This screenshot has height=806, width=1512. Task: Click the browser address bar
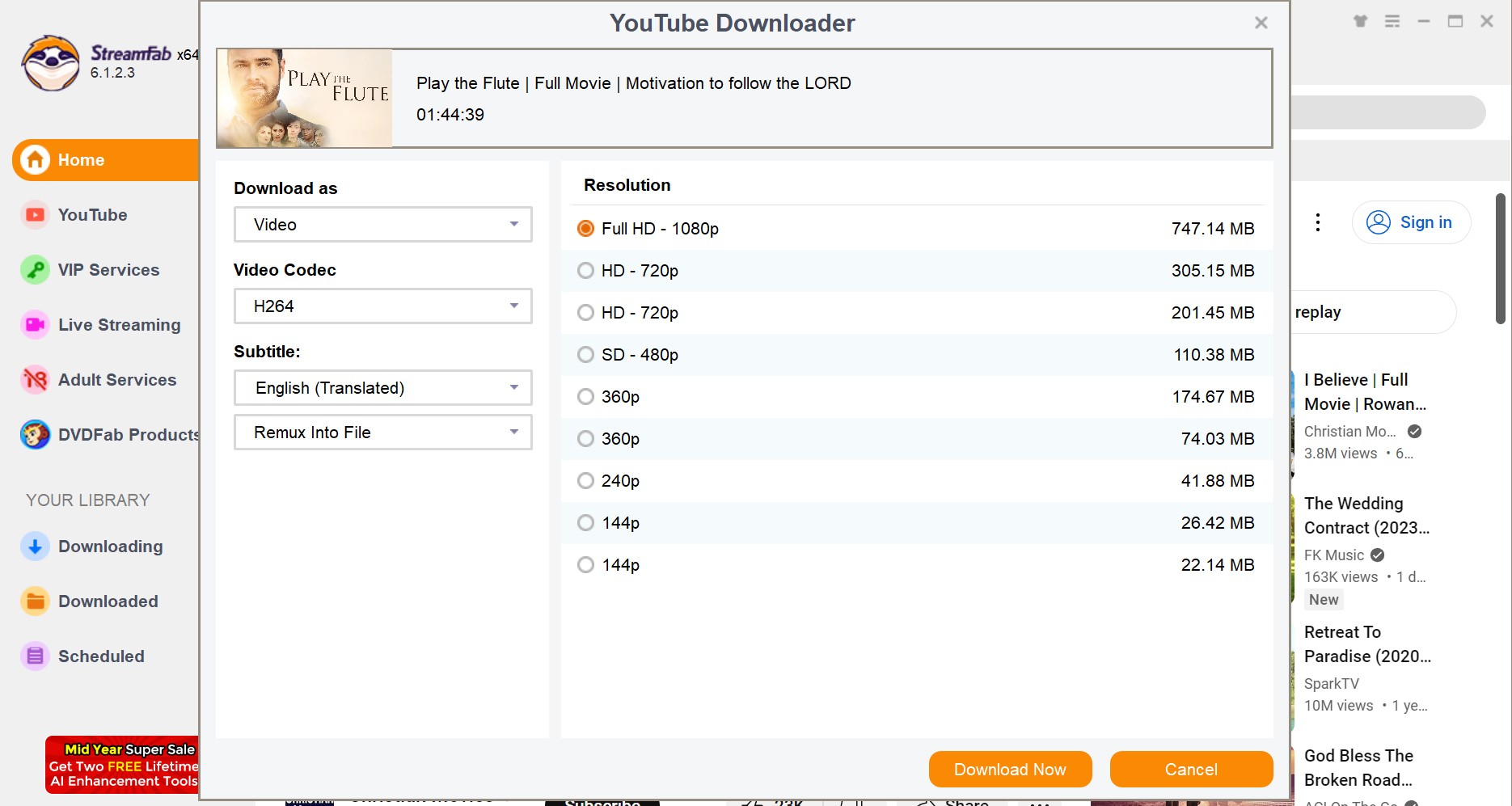tap(1387, 112)
